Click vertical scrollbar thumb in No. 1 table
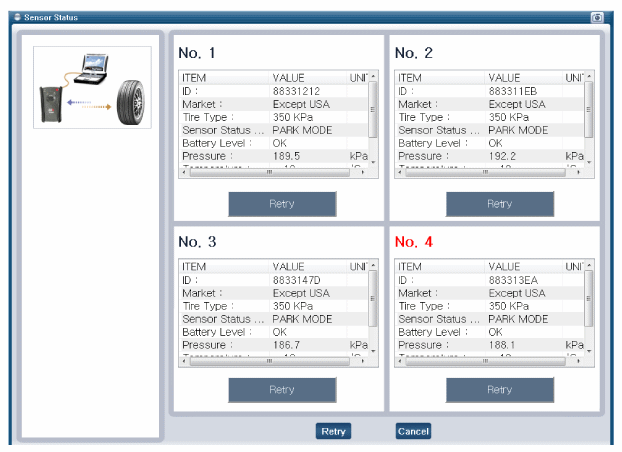Image resolution: width=622 pixels, height=452 pixels. 373,110
